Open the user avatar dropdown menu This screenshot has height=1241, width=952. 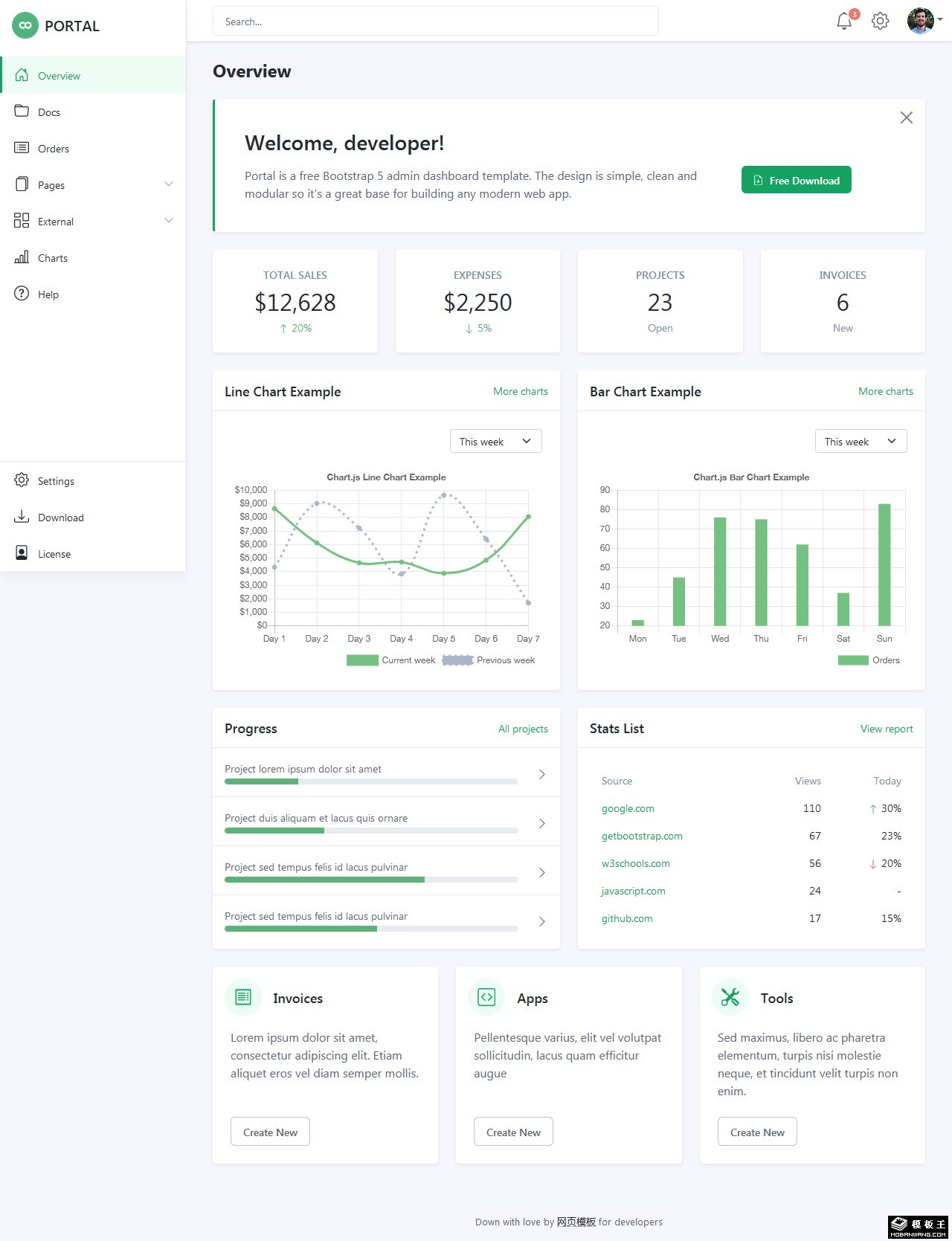click(x=924, y=21)
